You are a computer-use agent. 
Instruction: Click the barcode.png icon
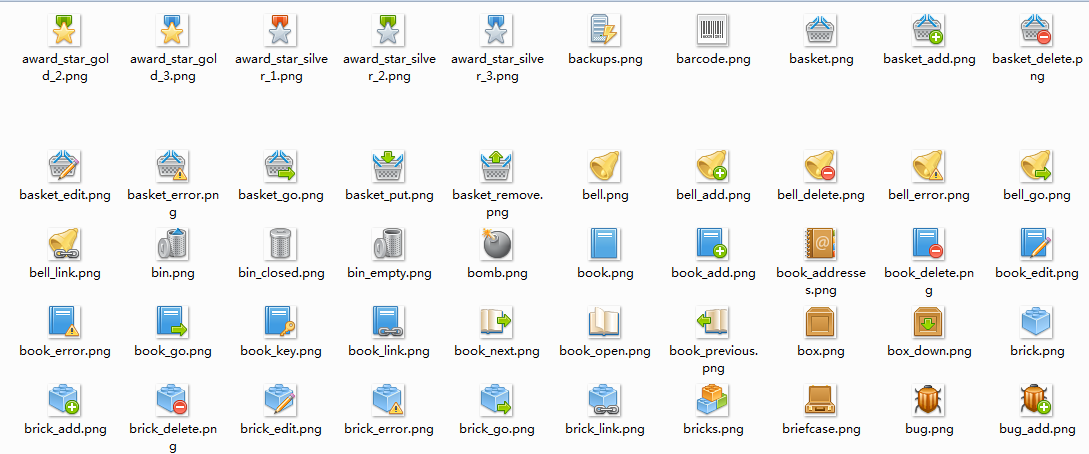[713, 29]
